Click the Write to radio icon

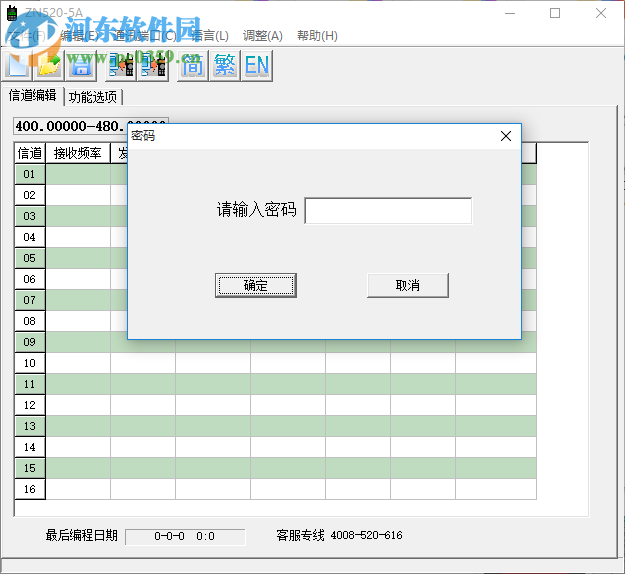tap(153, 66)
